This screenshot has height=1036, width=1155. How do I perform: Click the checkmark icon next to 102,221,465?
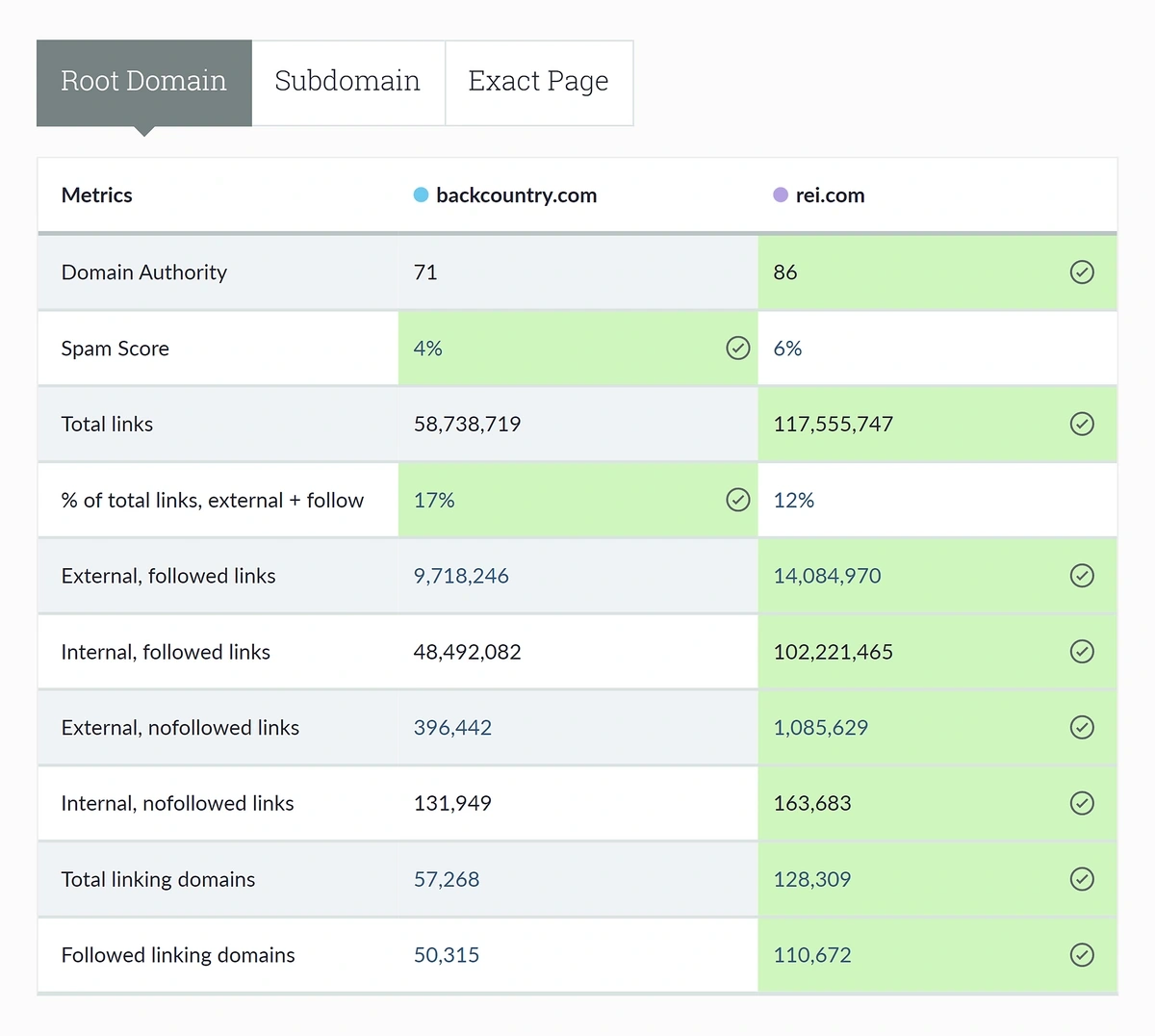1082,652
